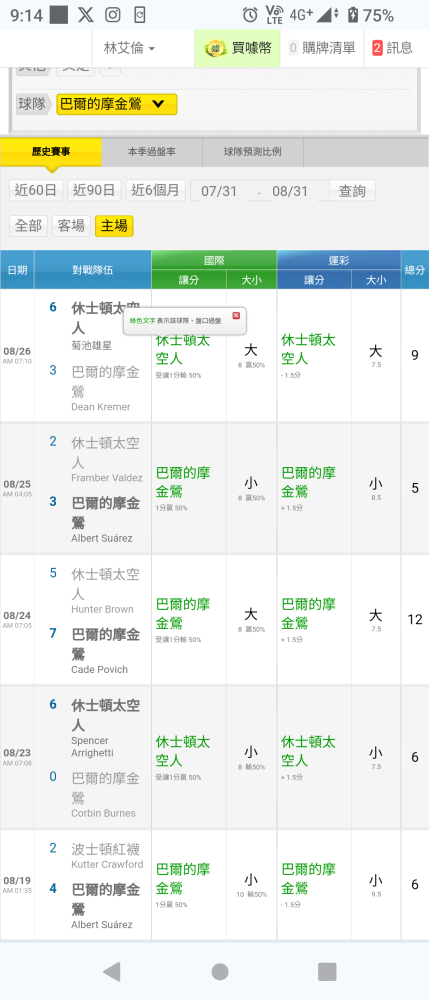429x1000 pixels.
Task: Tap total score 9 in 08/26 row
Action: coord(415,355)
